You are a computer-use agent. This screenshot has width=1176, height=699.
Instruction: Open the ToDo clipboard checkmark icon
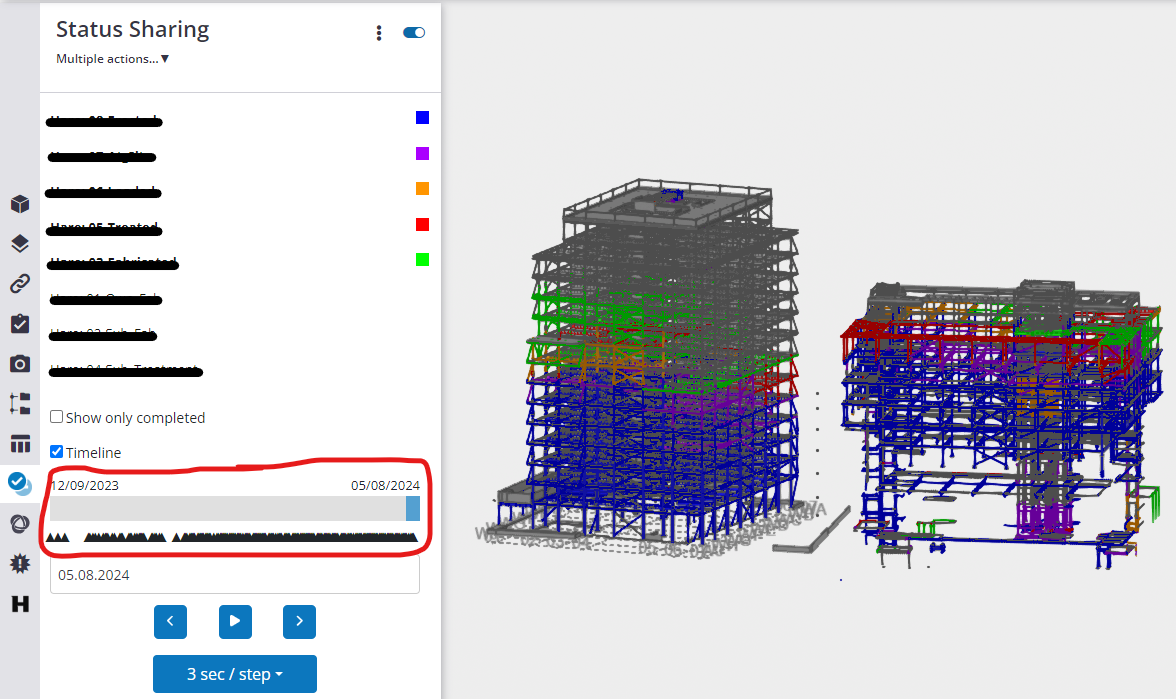(20, 323)
